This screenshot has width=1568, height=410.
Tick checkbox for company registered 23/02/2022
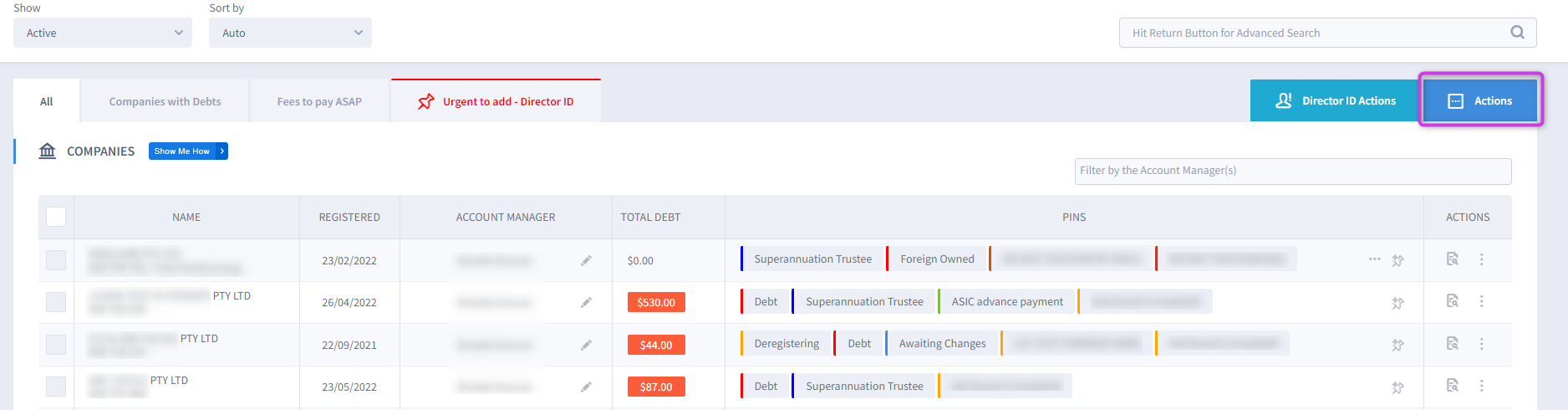[x=56, y=260]
